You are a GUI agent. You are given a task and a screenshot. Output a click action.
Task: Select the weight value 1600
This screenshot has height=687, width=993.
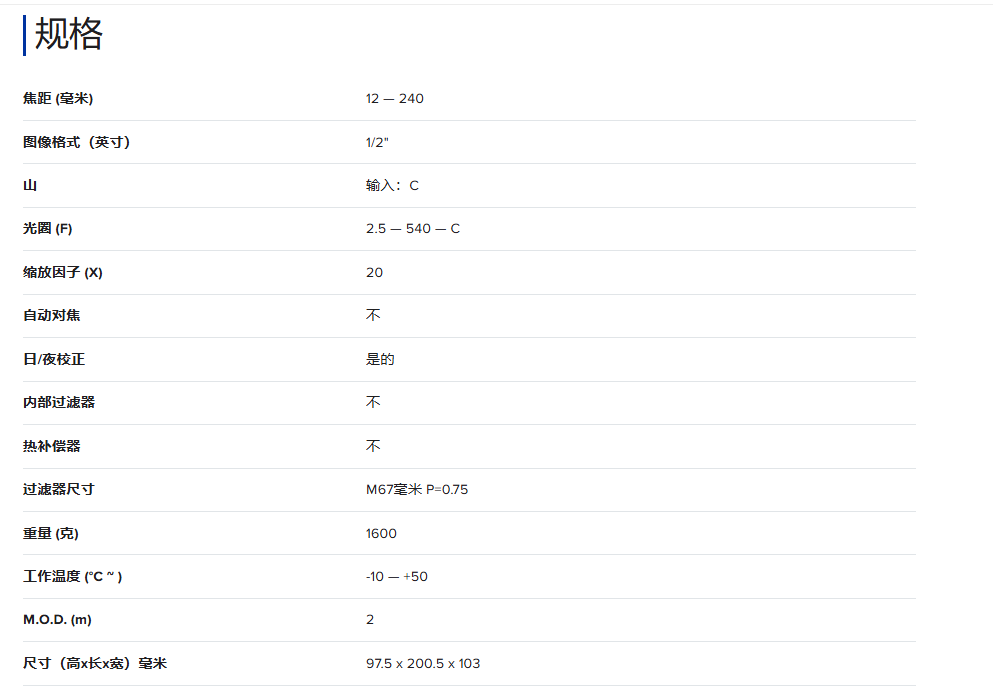point(381,533)
